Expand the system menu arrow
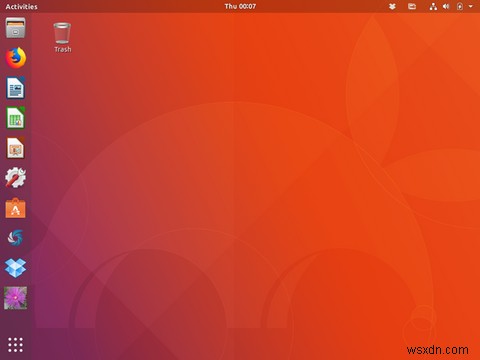The image size is (480, 360). coord(471,6)
